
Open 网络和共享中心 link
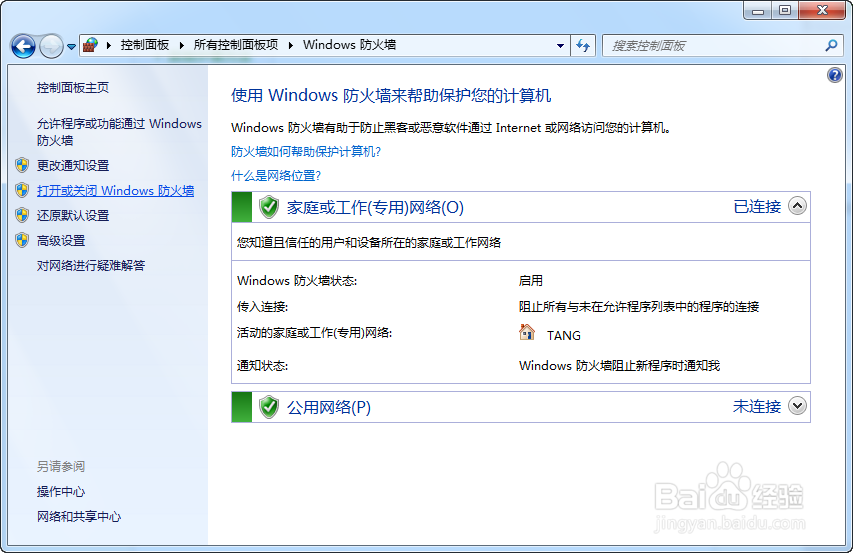tap(79, 517)
